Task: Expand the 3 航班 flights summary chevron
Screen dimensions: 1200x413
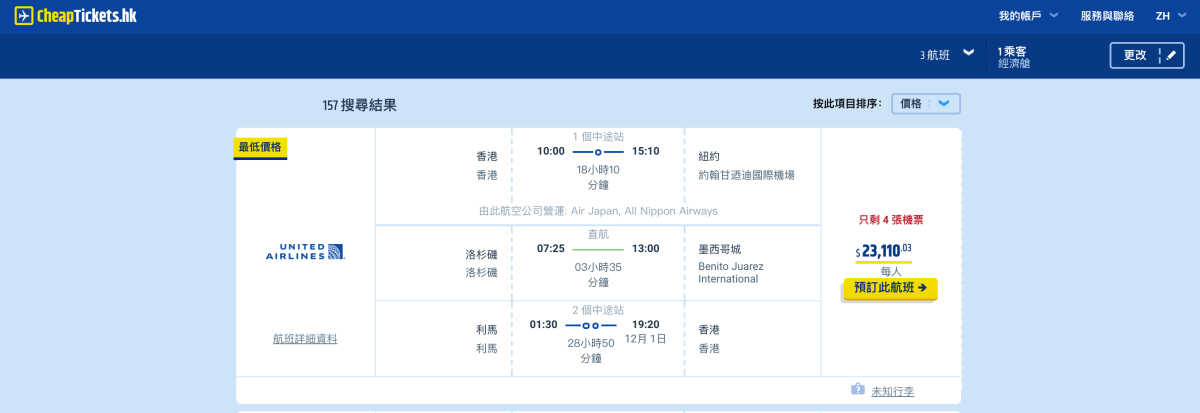Action: click(x=968, y=53)
